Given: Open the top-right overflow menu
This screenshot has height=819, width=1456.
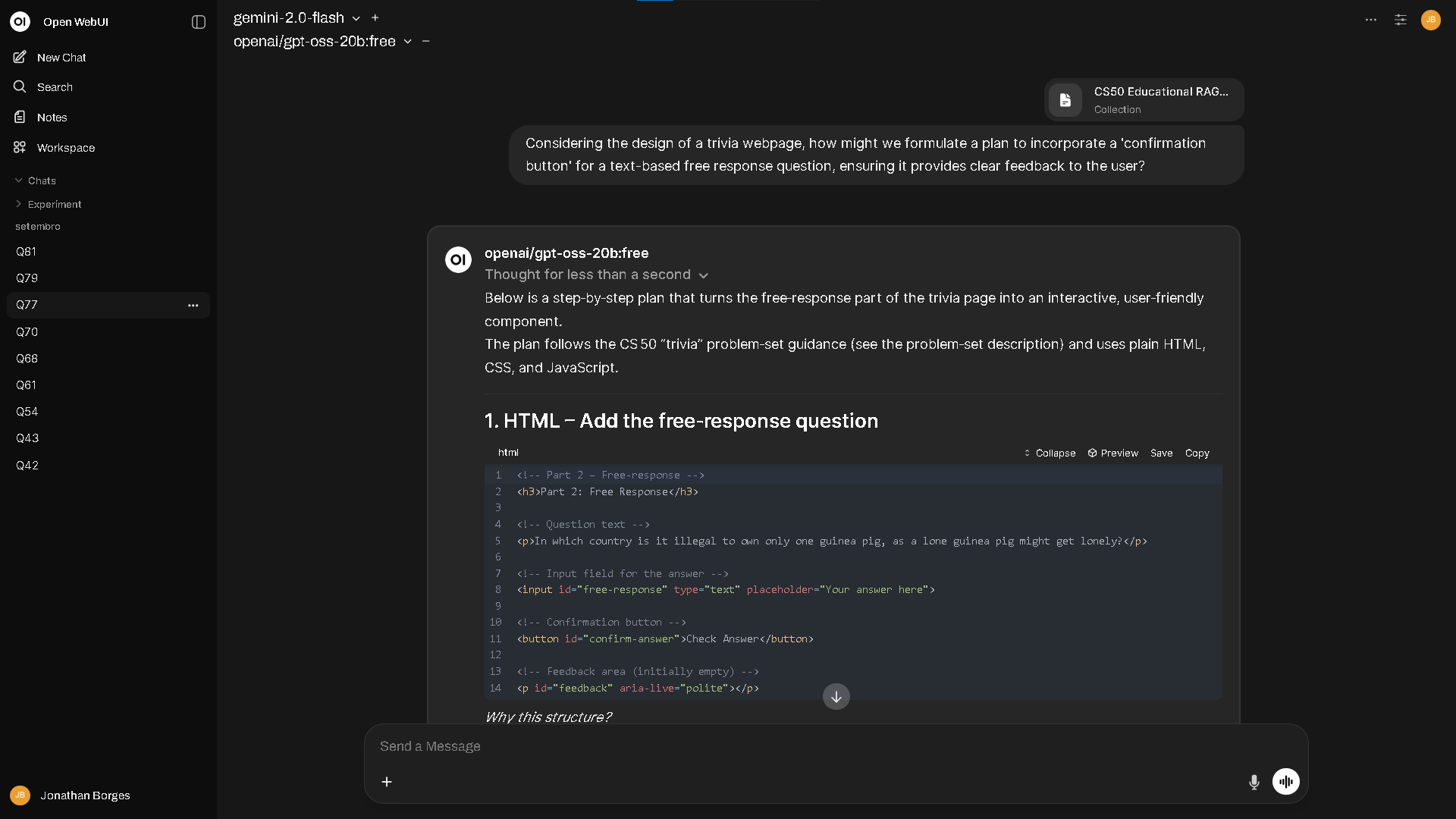Looking at the screenshot, I should coord(1371,20).
